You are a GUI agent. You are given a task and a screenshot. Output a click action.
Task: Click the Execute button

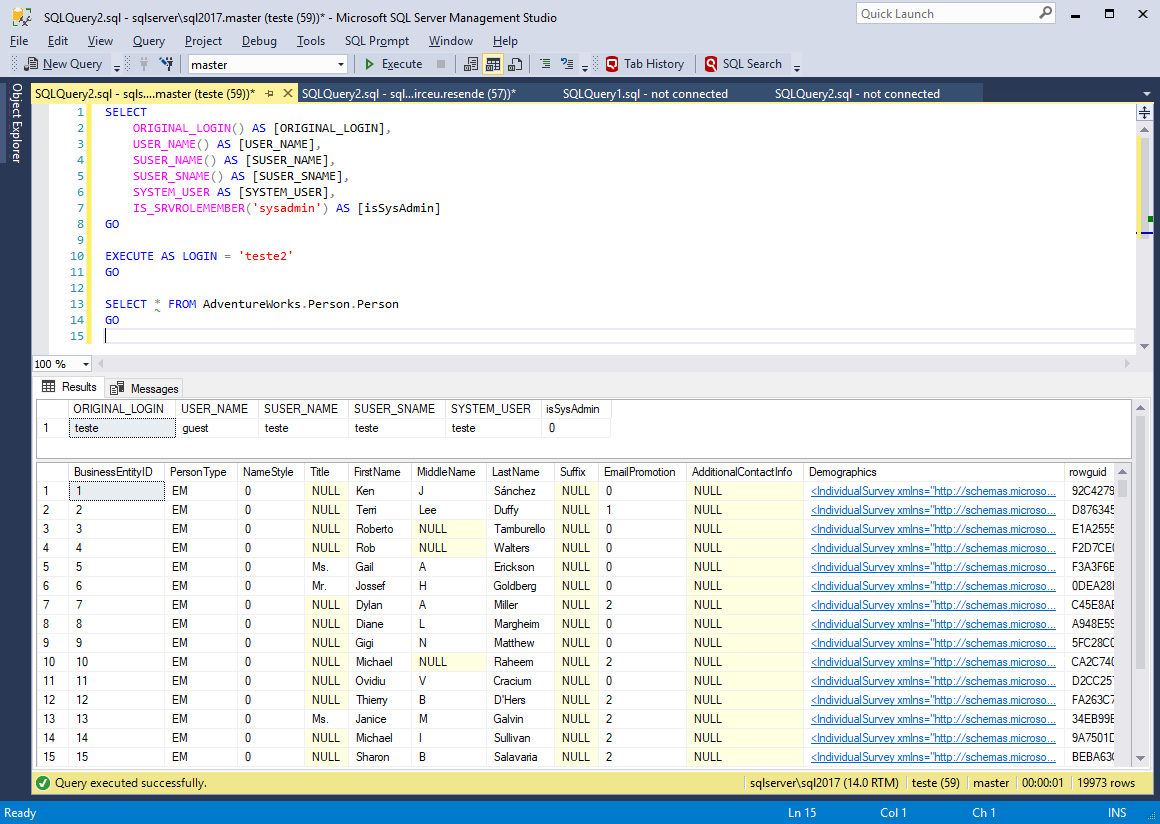pos(394,64)
